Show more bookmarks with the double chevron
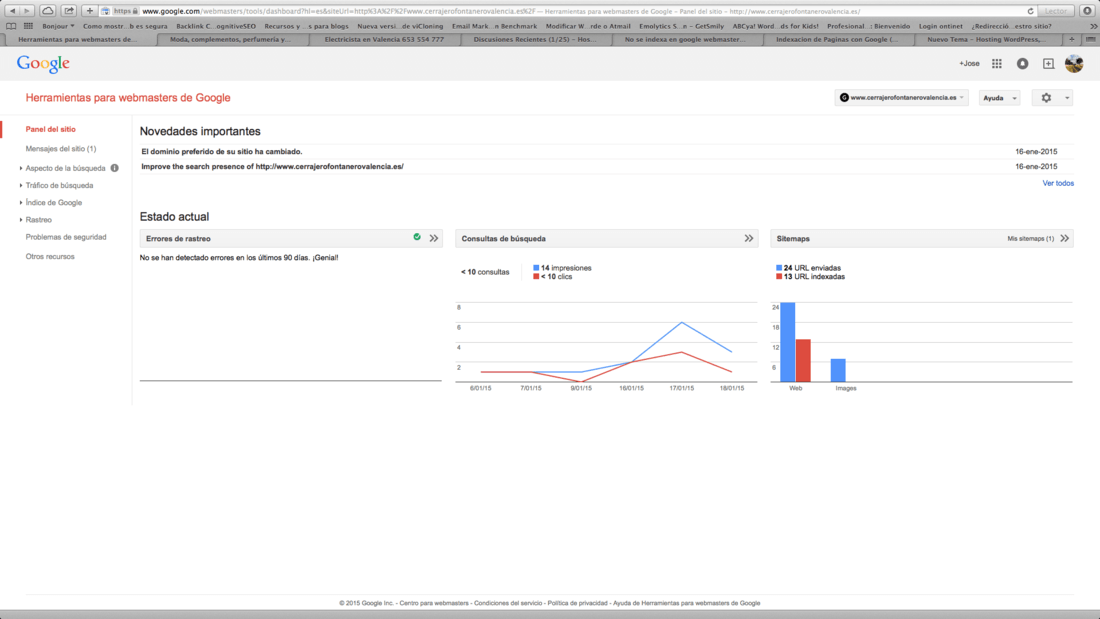Image resolution: width=1100 pixels, height=619 pixels. pyautogui.click(x=1093, y=26)
